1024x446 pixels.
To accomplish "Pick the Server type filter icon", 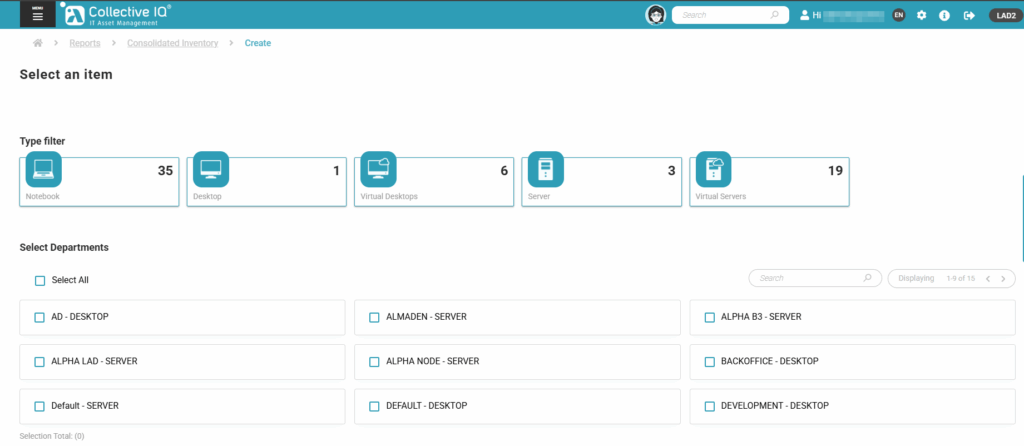I will 545,168.
